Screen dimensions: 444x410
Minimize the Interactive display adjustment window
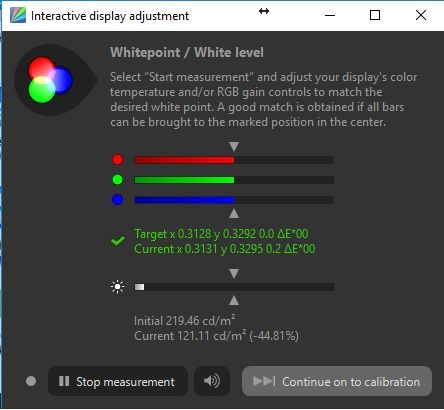pyautogui.click(x=330, y=15)
